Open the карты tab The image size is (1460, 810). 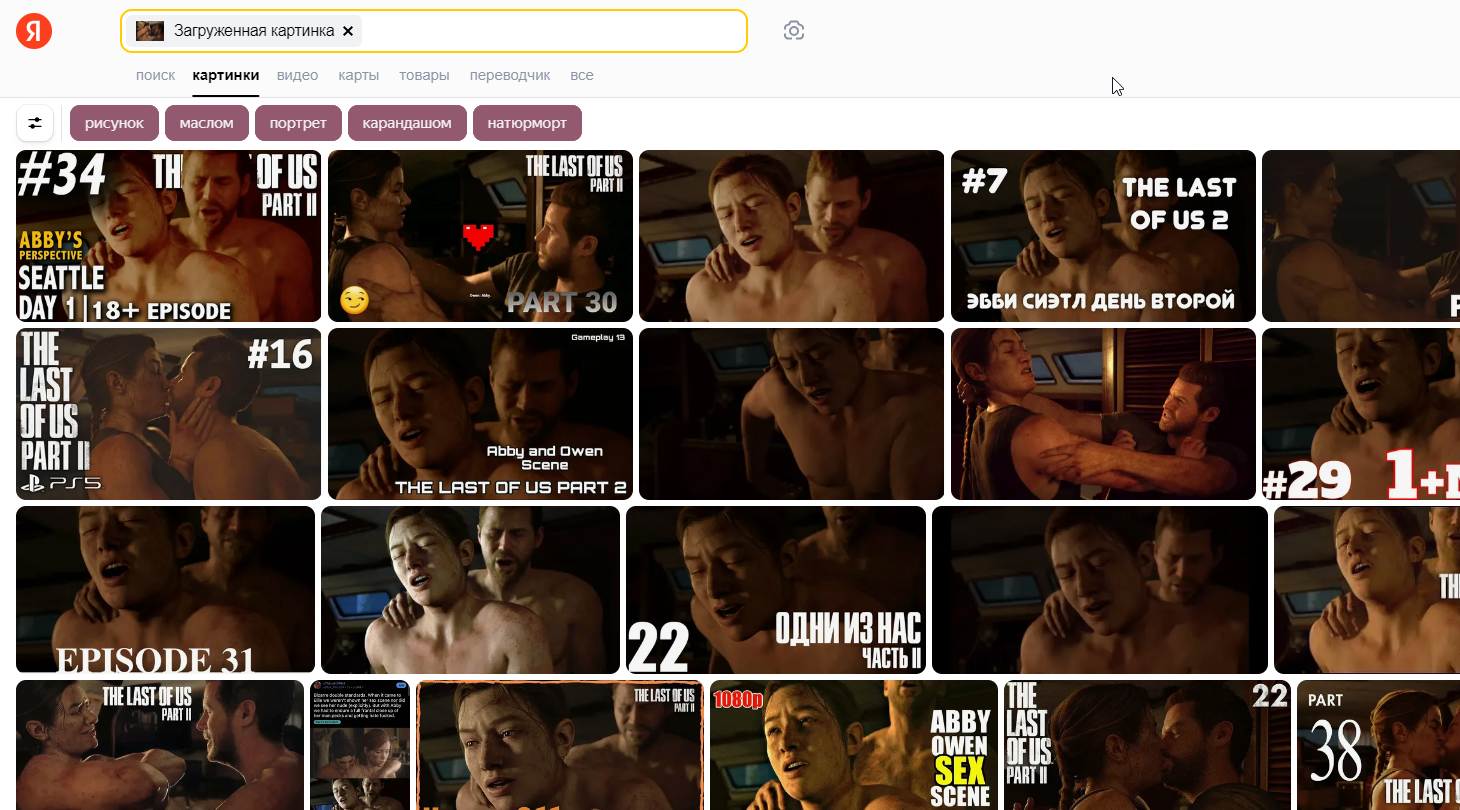[358, 75]
